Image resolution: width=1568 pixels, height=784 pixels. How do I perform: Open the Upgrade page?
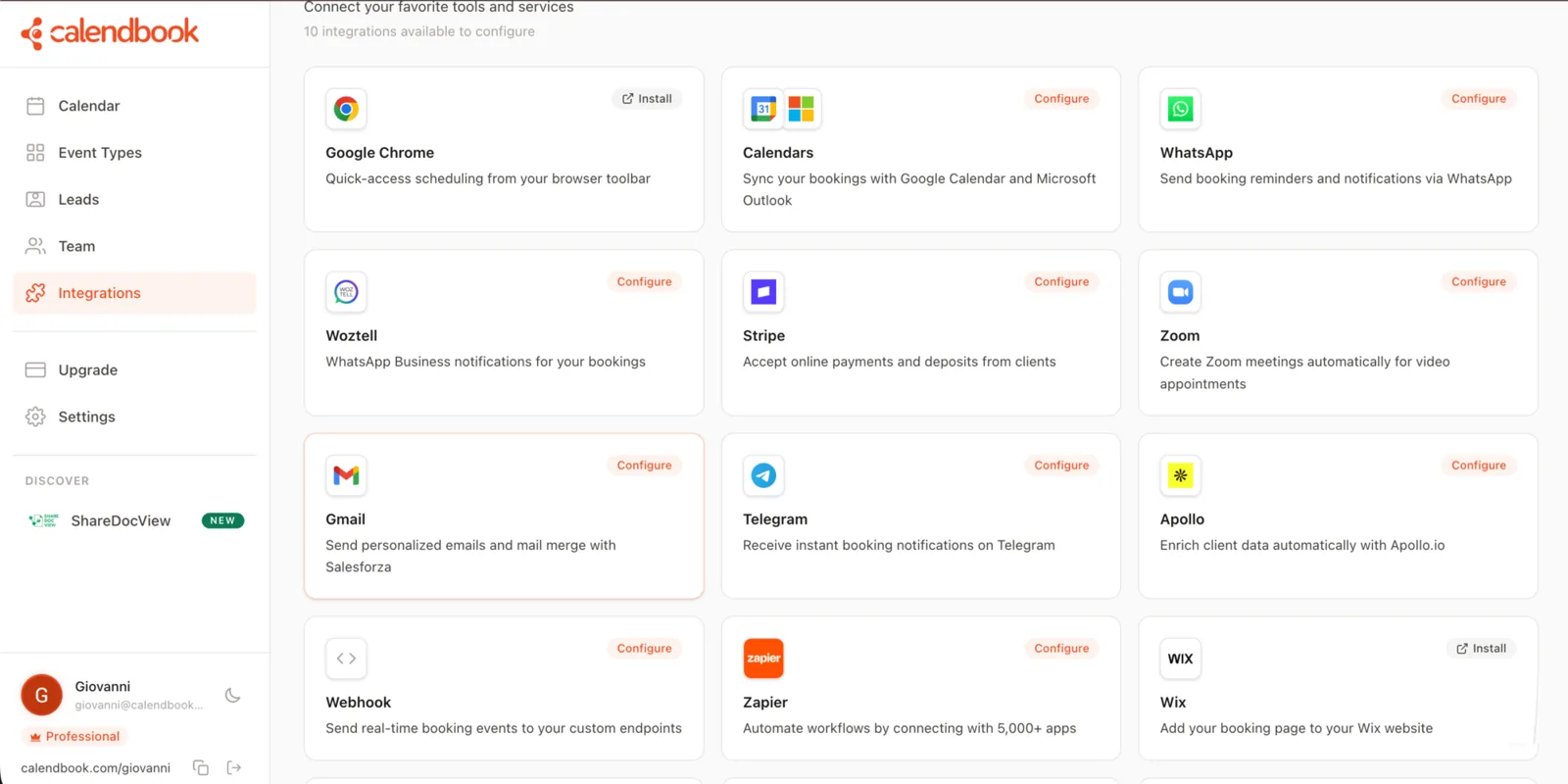point(134,369)
